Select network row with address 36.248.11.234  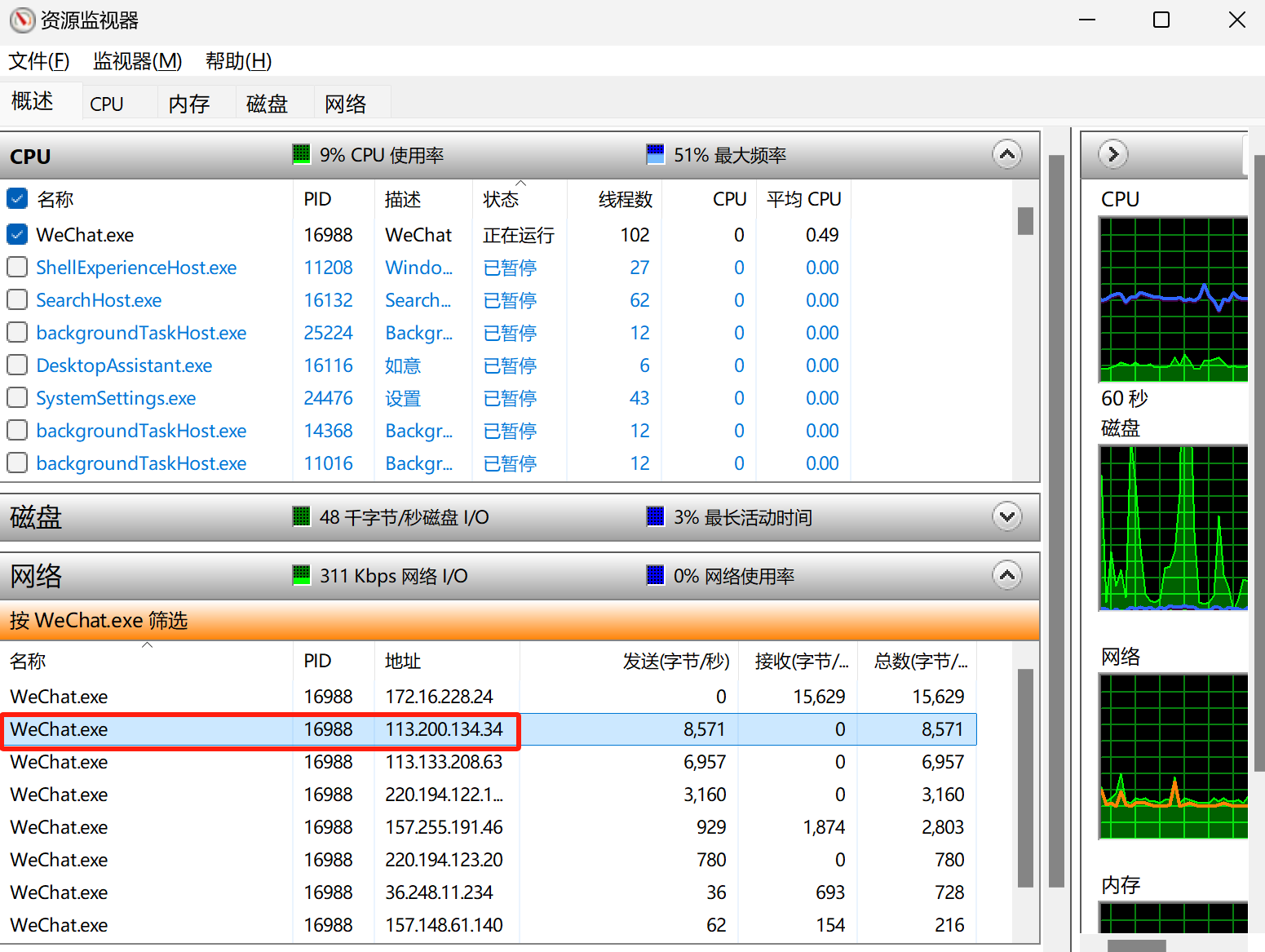(488, 892)
